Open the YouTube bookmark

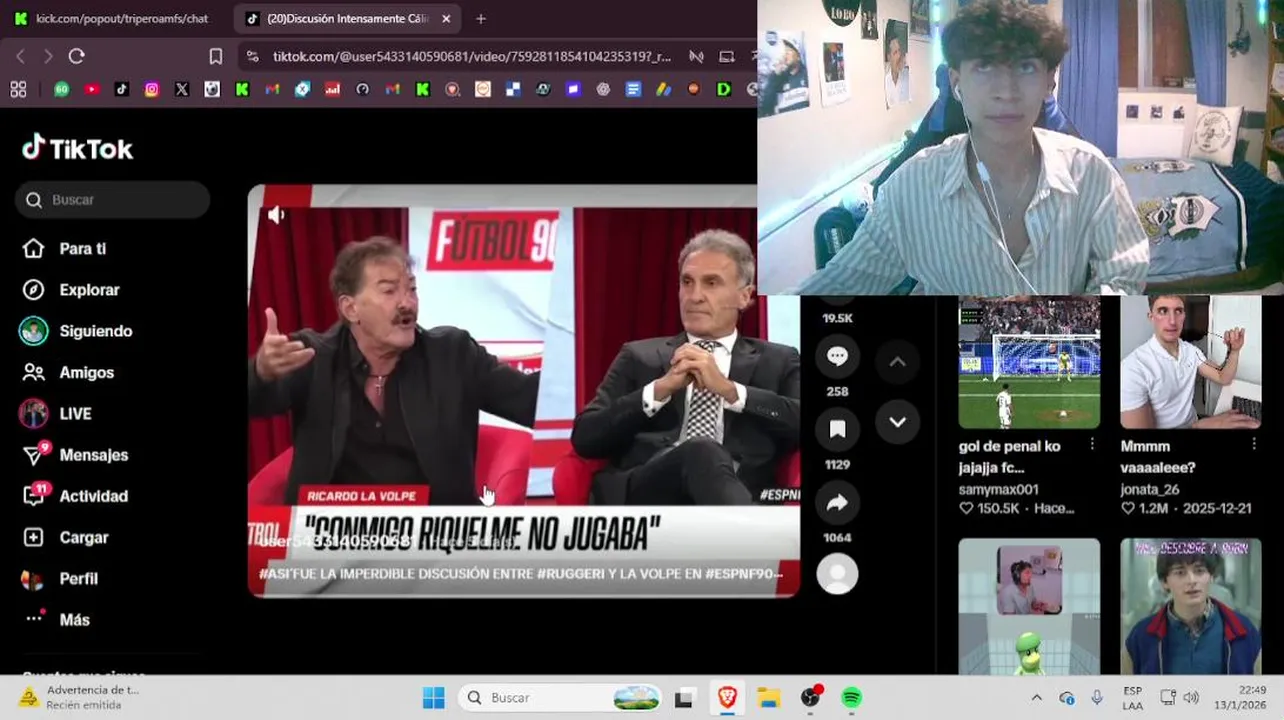(92, 89)
